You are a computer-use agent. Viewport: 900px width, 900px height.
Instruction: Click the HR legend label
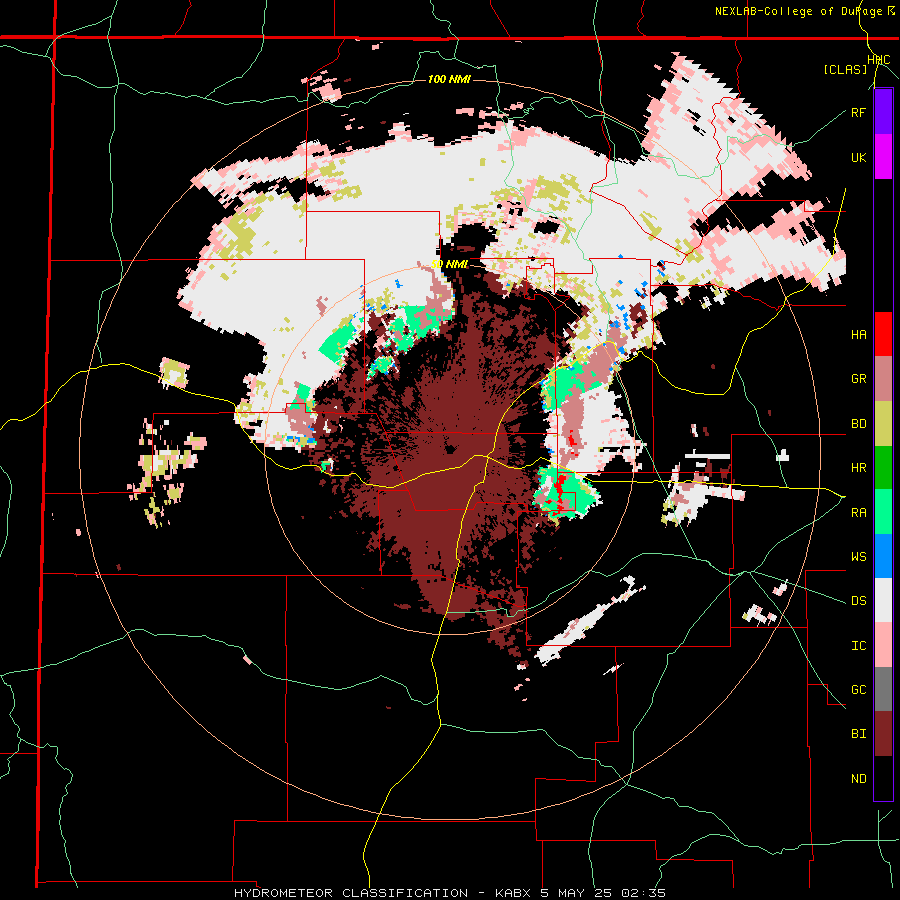pos(858,468)
